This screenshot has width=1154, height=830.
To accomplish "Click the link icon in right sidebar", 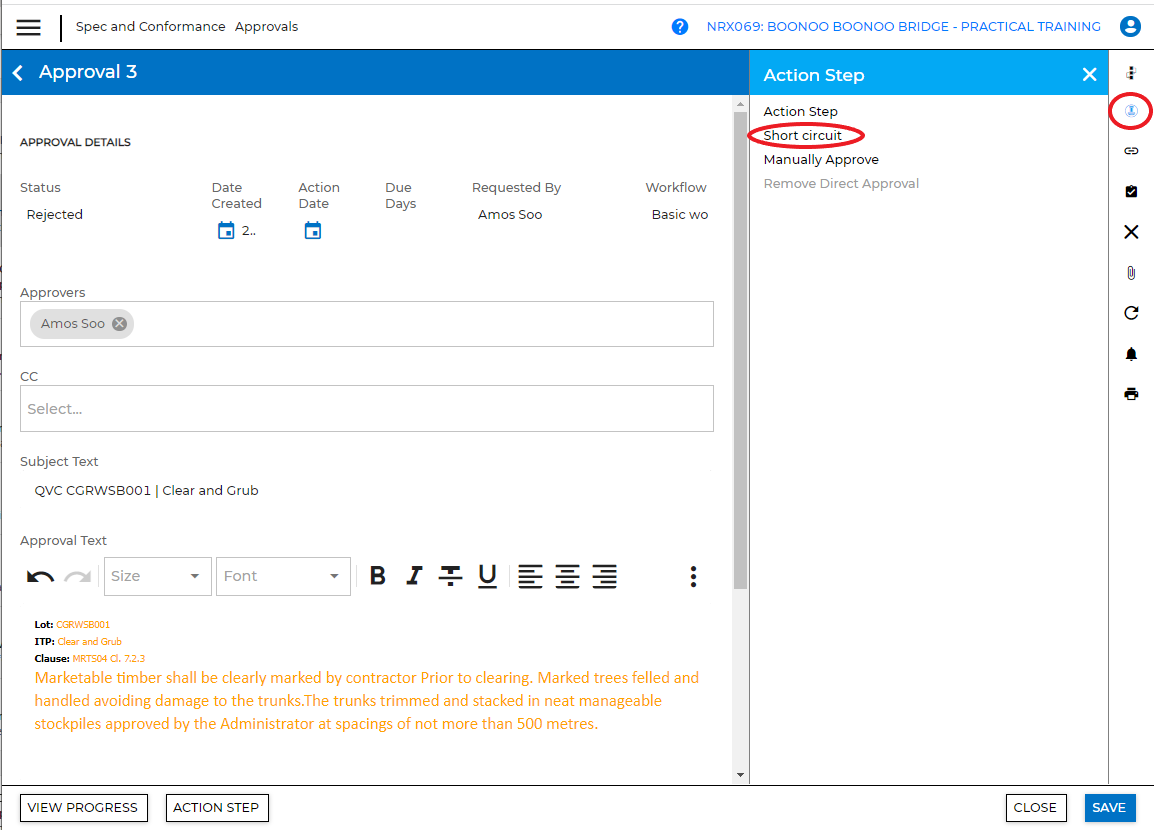I will (1131, 151).
